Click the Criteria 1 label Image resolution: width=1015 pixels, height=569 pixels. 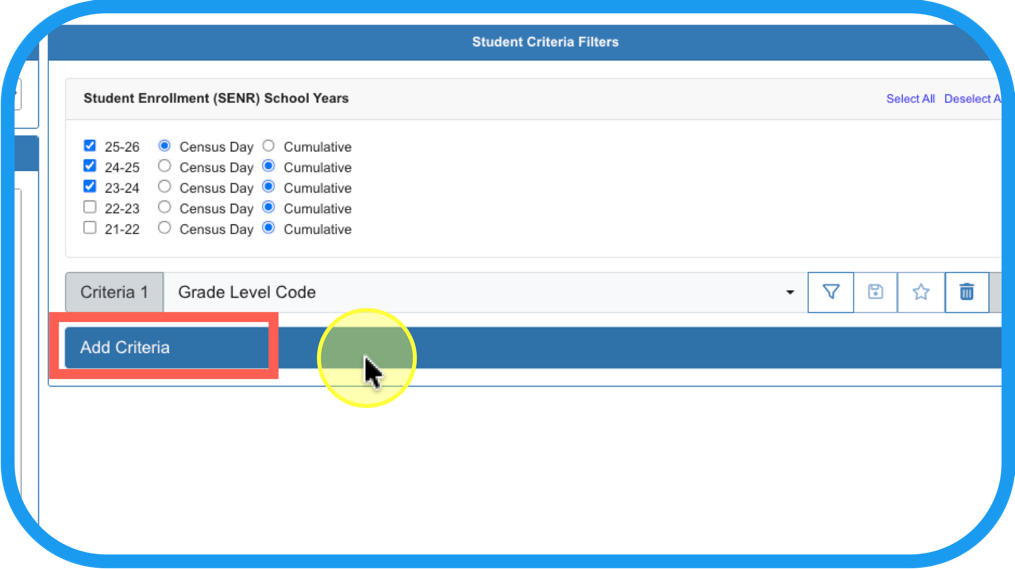coord(114,292)
